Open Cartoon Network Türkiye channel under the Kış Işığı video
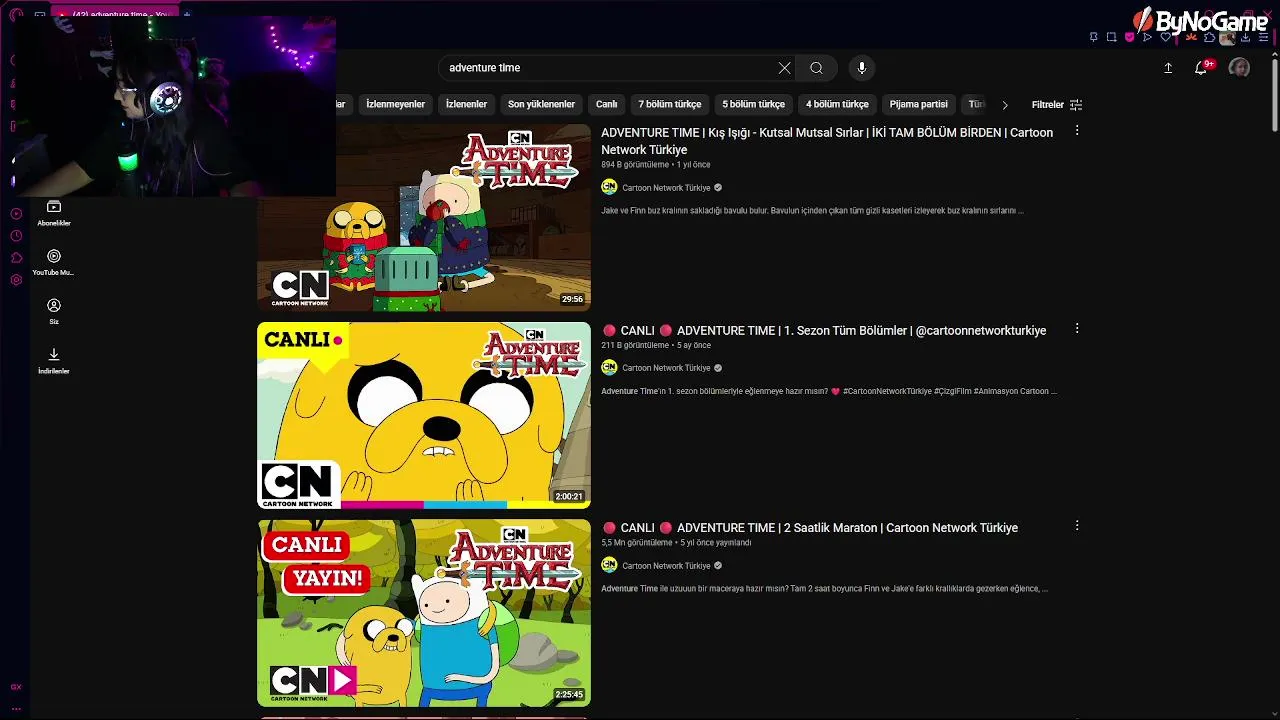This screenshot has height=720, width=1280. pyautogui.click(x=666, y=188)
